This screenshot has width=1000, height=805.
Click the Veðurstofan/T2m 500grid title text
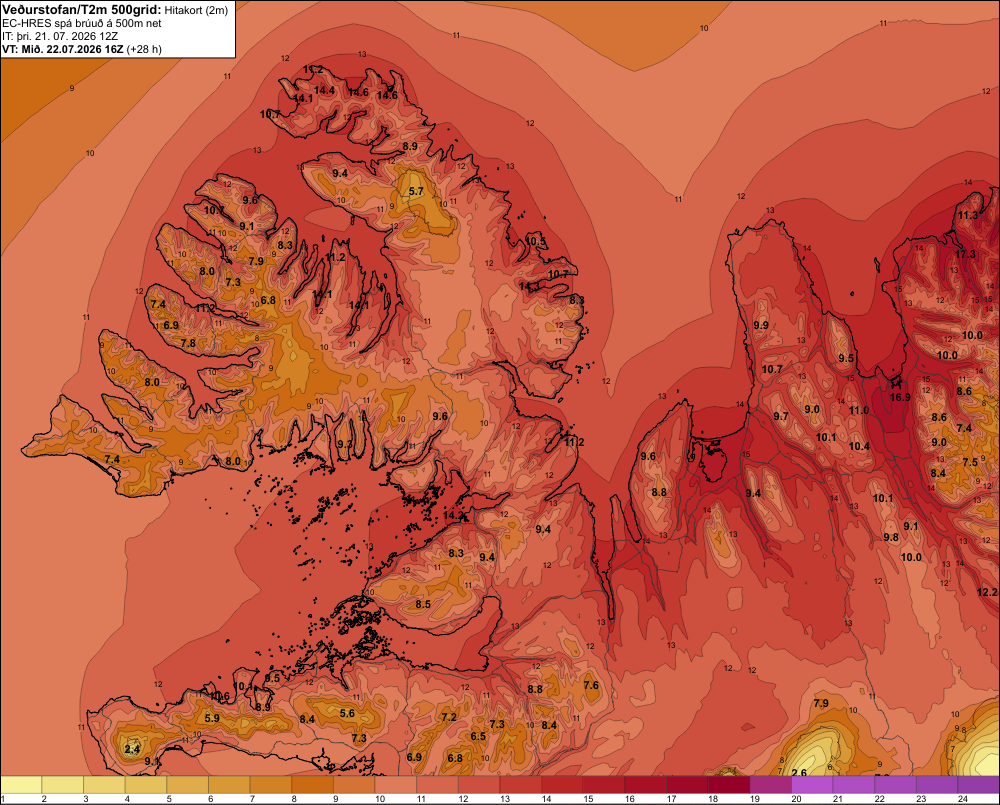tap(82, 10)
